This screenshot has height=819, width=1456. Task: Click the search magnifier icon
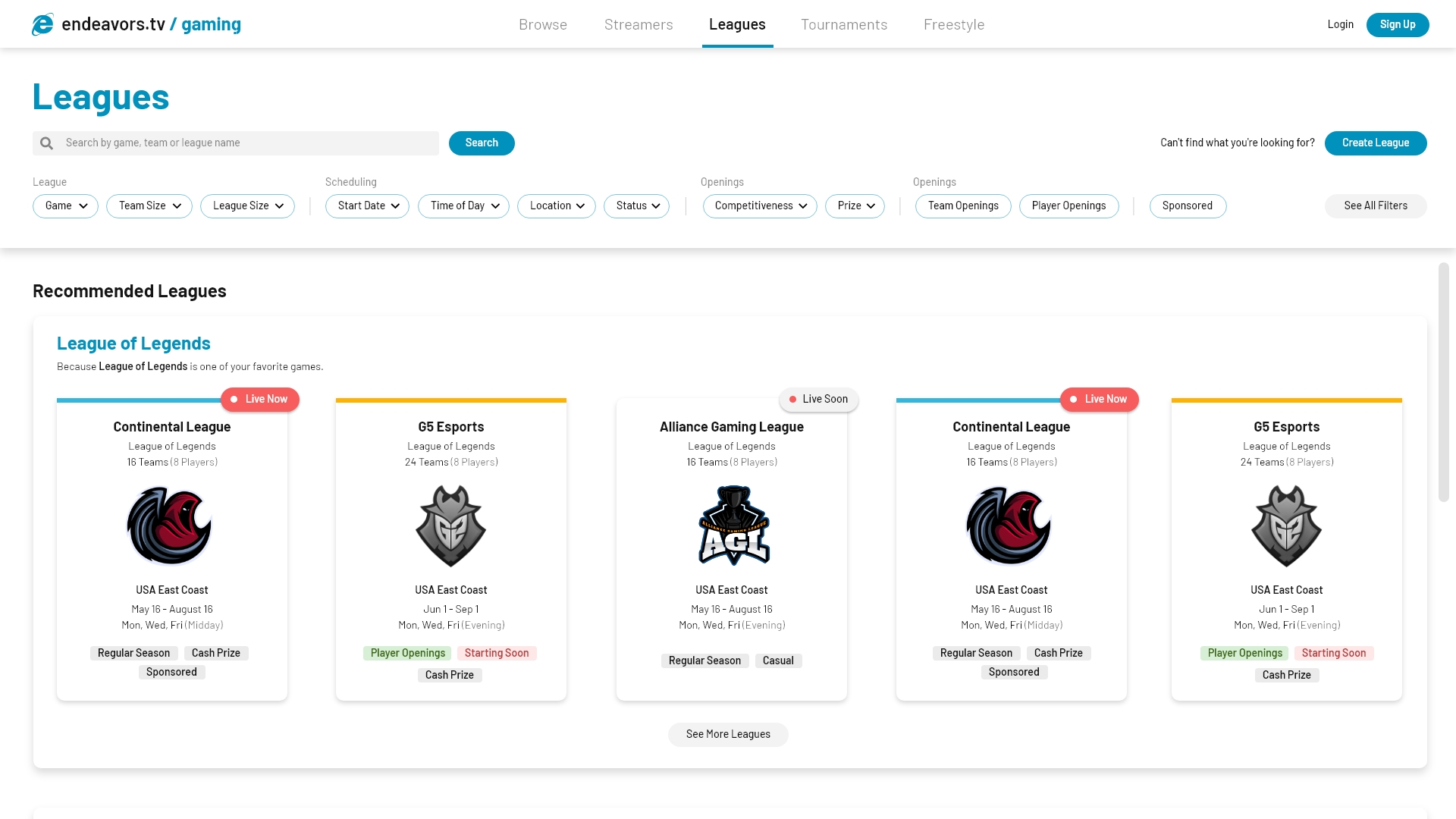(47, 143)
